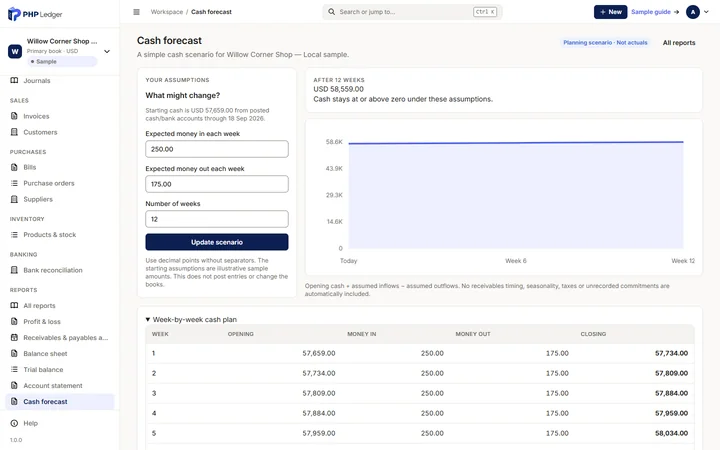Click the Willow Corner Shop W badge
The height and width of the screenshot is (450, 720).
[15, 51]
